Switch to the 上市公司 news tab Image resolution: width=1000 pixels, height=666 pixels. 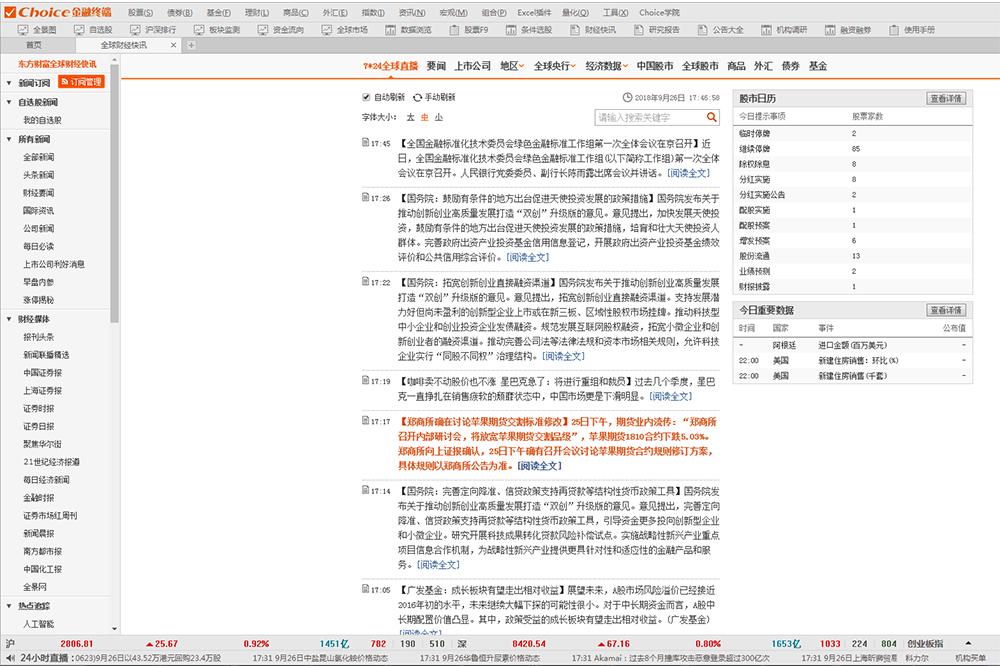(473, 66)
